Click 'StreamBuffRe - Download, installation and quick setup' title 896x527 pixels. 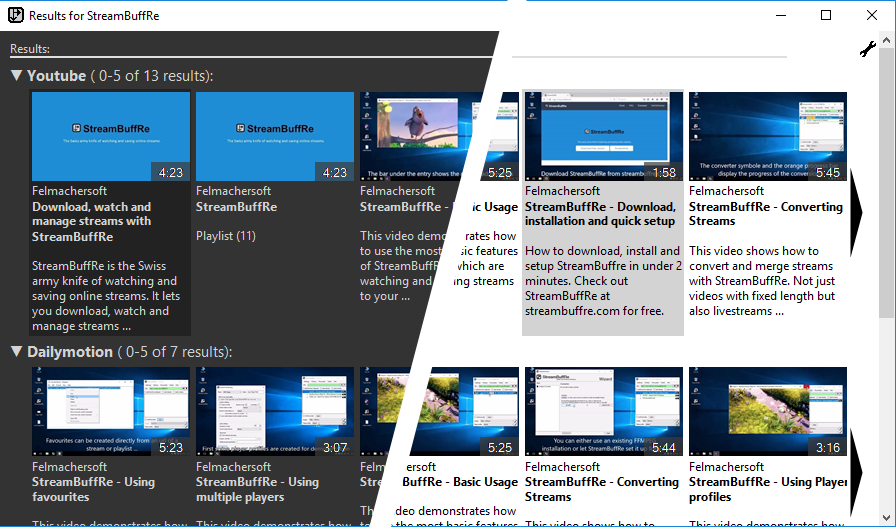[600, 214]
